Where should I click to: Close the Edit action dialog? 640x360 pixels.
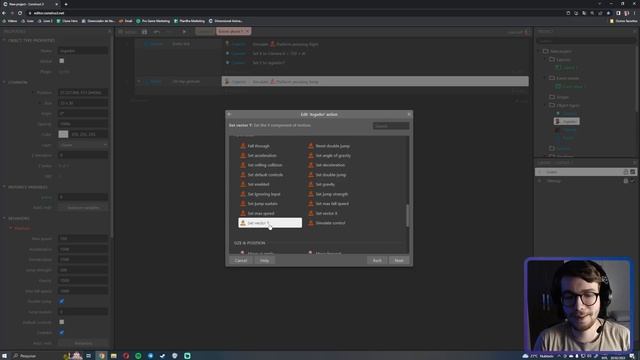point(409,114)
